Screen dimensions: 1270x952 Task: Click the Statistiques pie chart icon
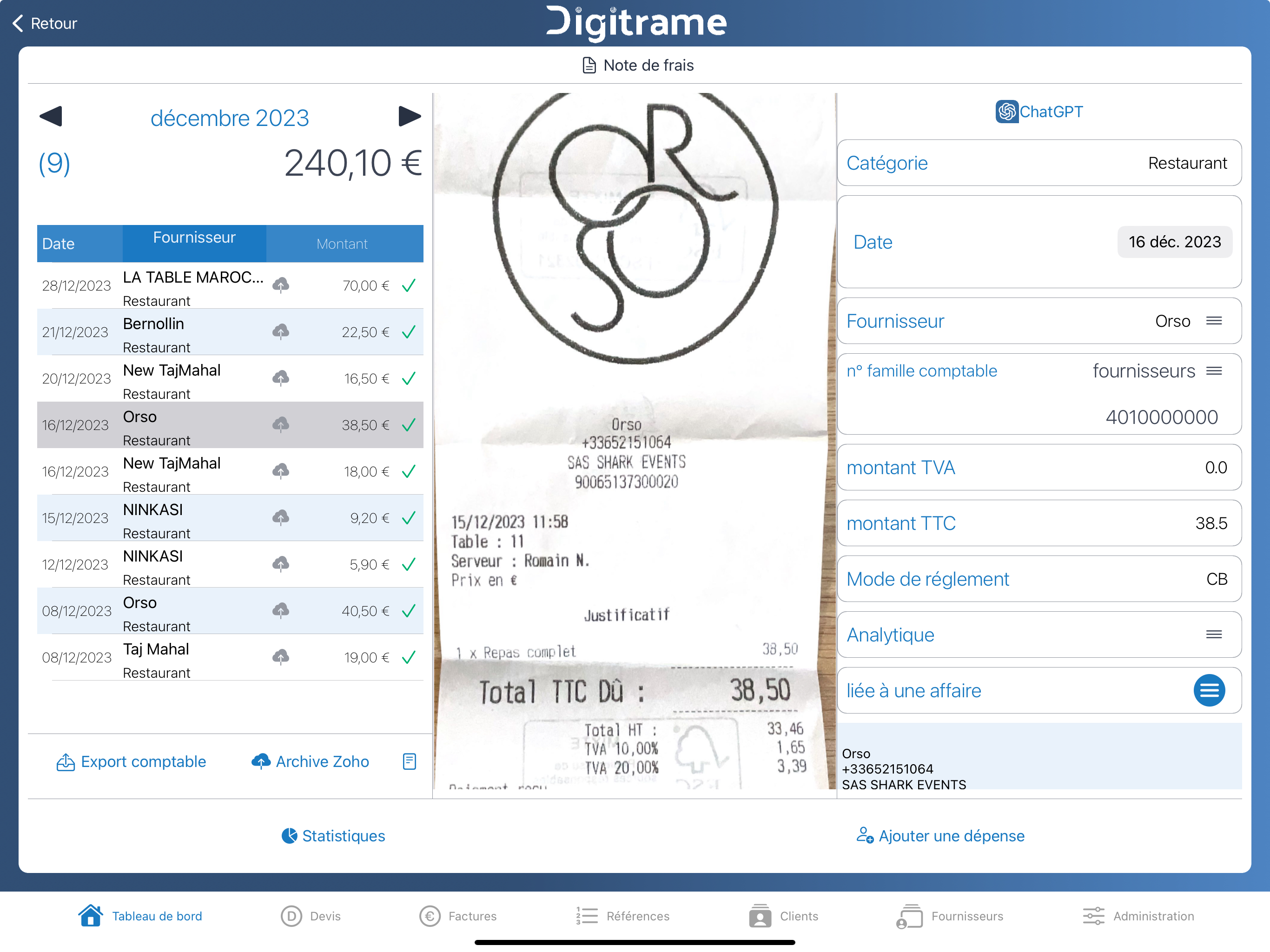pos(289,836)
